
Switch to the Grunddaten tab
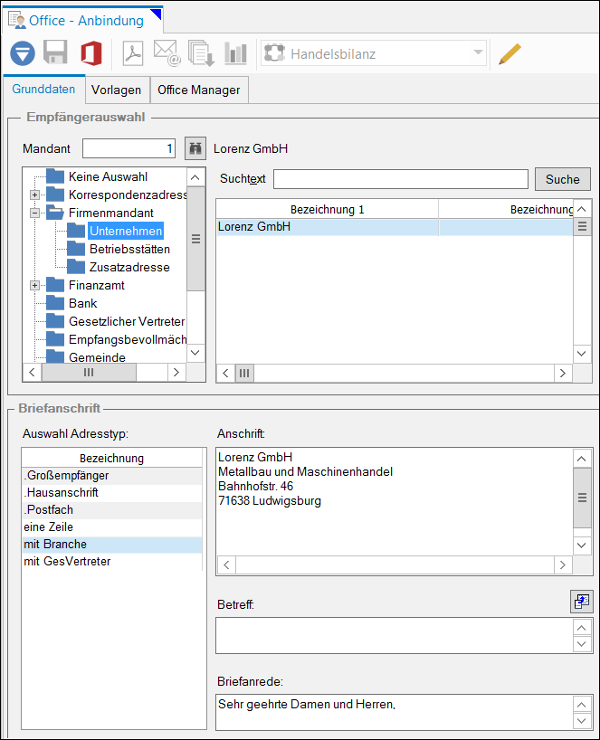[x=43, y=89]
